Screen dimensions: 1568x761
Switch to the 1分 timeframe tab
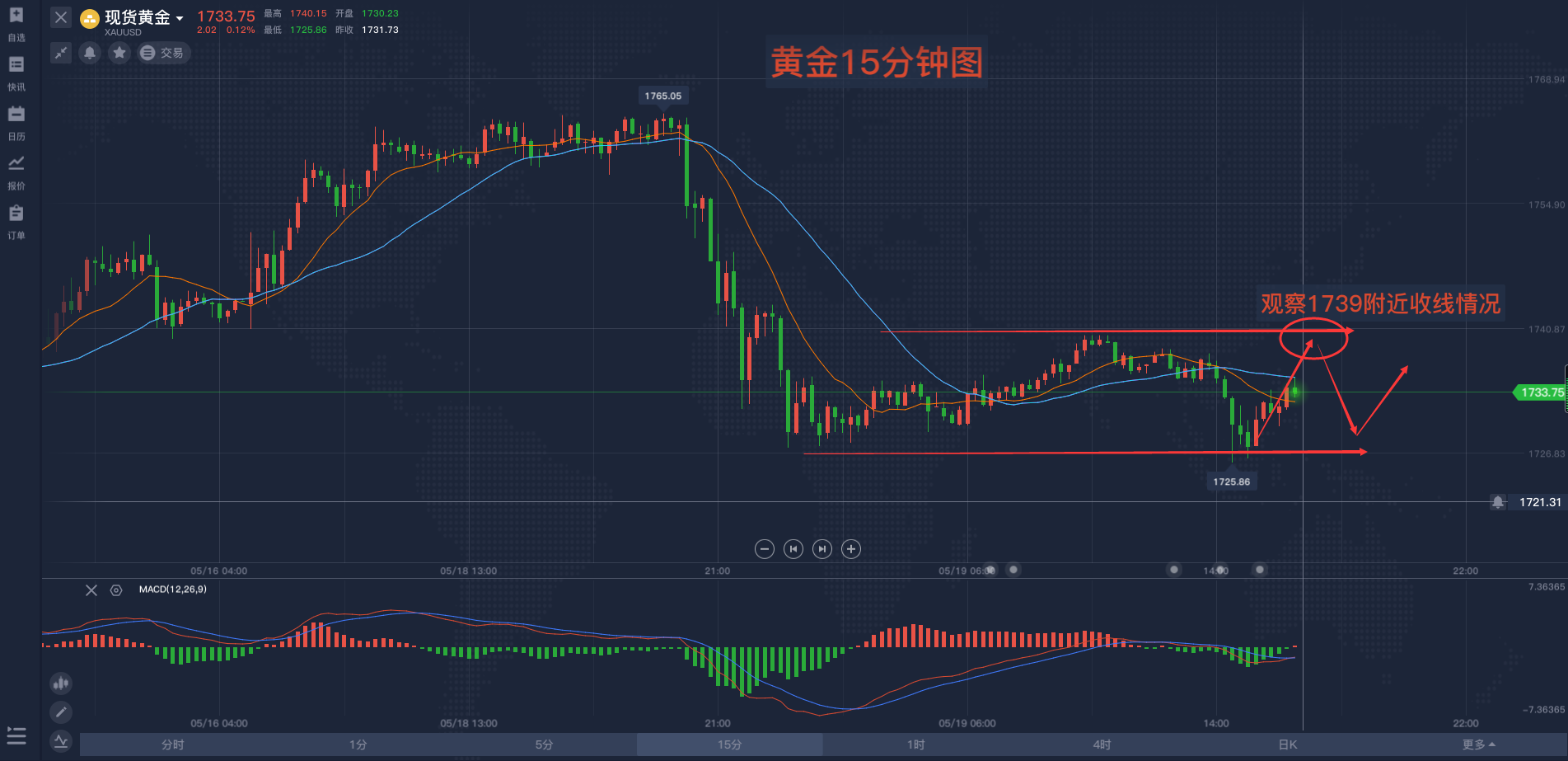(x=358, y=745)
